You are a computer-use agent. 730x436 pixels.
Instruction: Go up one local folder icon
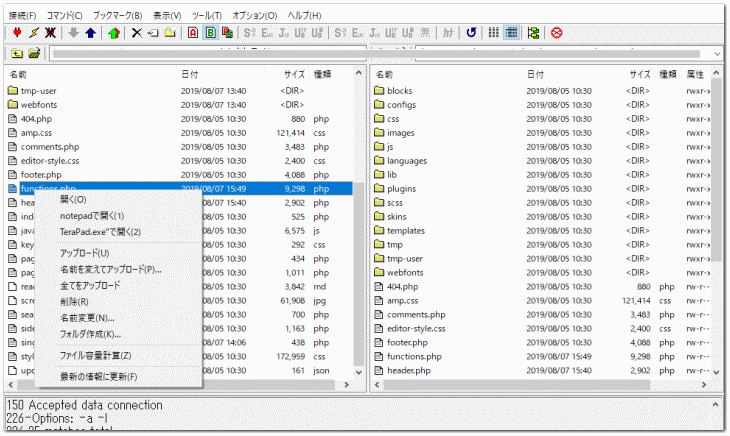click(17, 53)
